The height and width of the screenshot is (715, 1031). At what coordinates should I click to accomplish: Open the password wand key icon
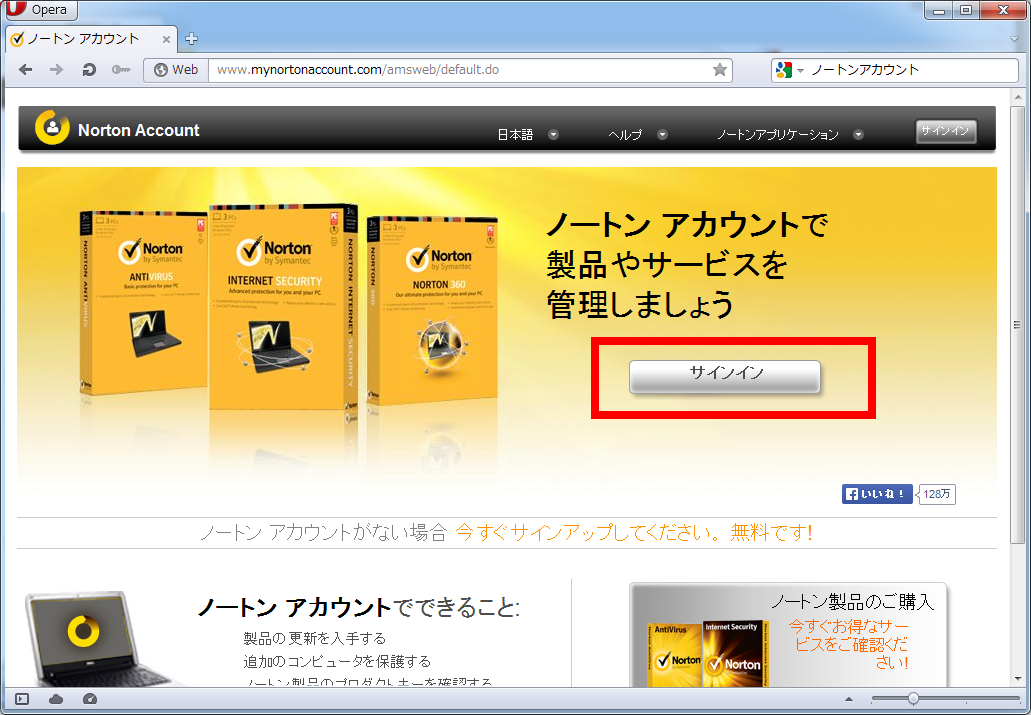coord(120,70)
